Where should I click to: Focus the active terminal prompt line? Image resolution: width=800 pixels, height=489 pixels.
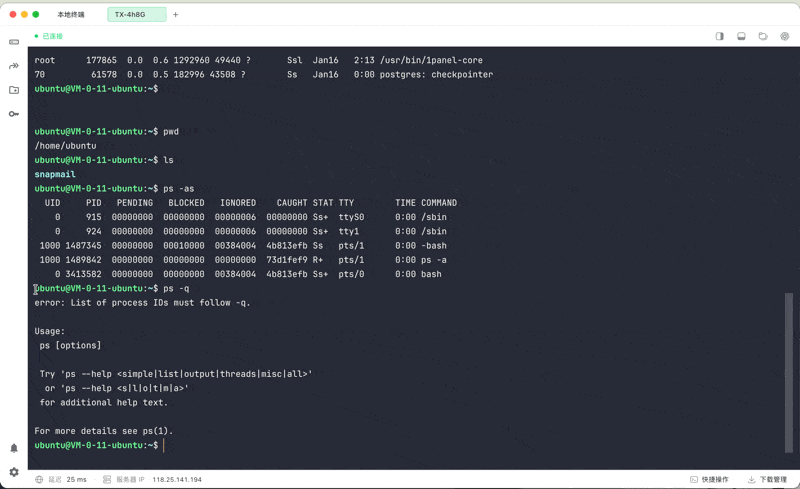tap(99, 445)
